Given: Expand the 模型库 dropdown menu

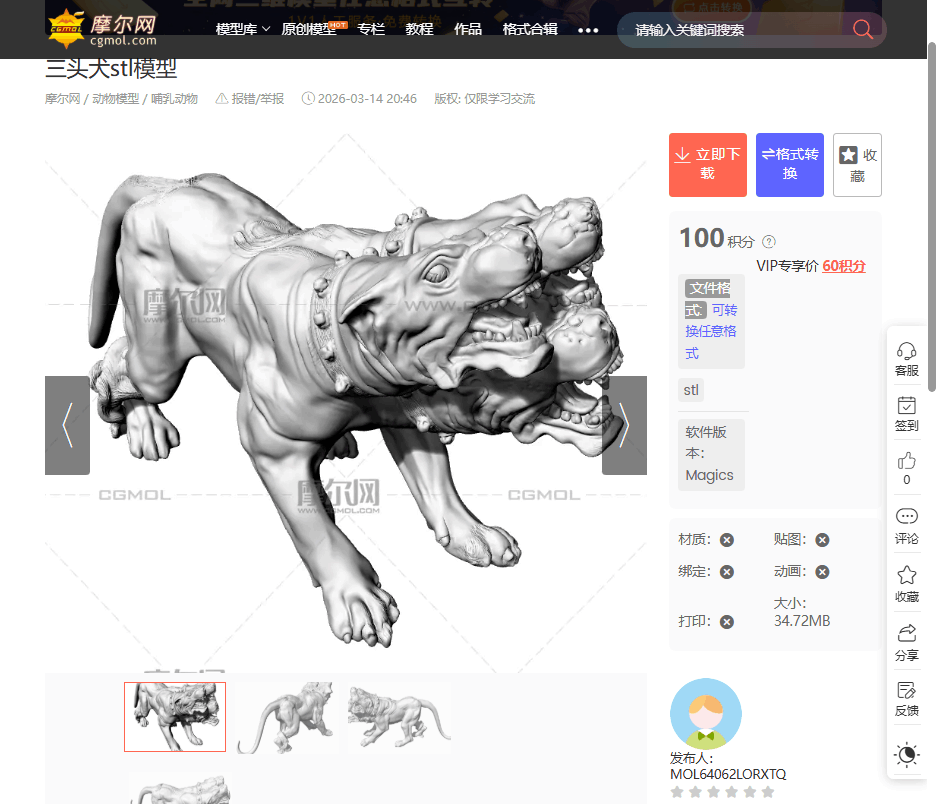Looking at the screenshot, I should [243, 30].
